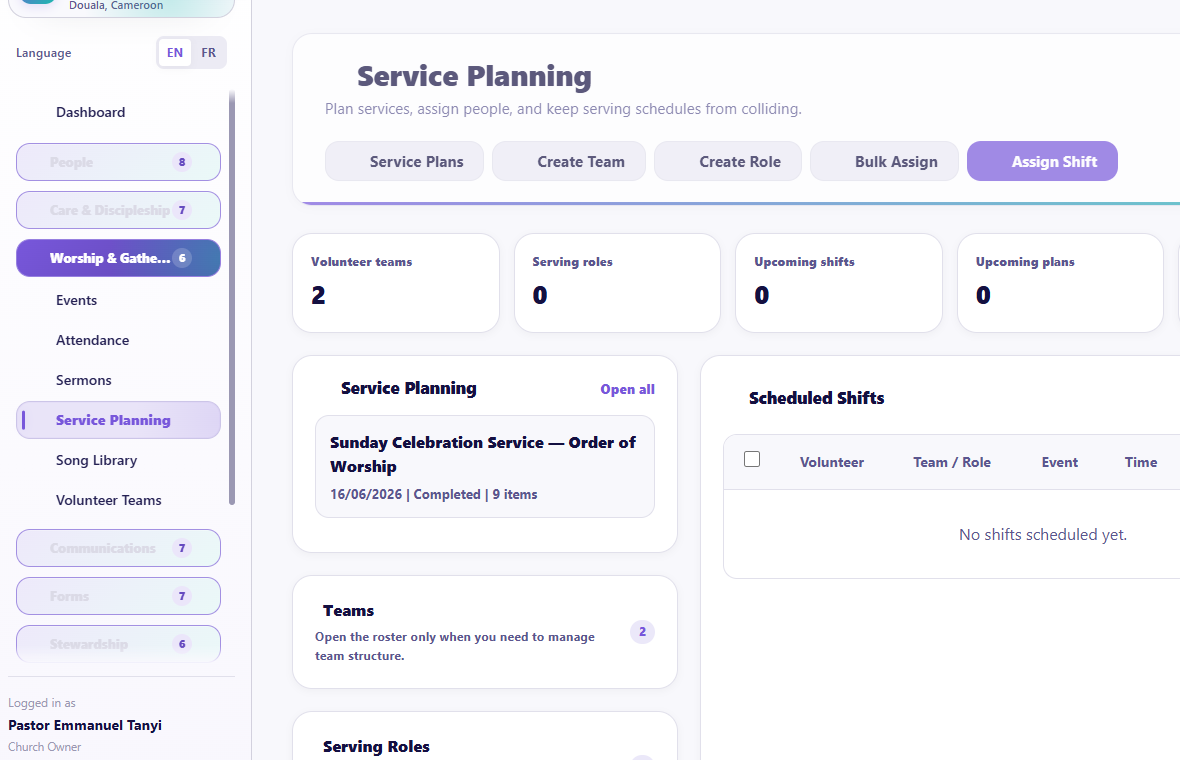
Task: Open the Song Library
Action: point(118,460)
